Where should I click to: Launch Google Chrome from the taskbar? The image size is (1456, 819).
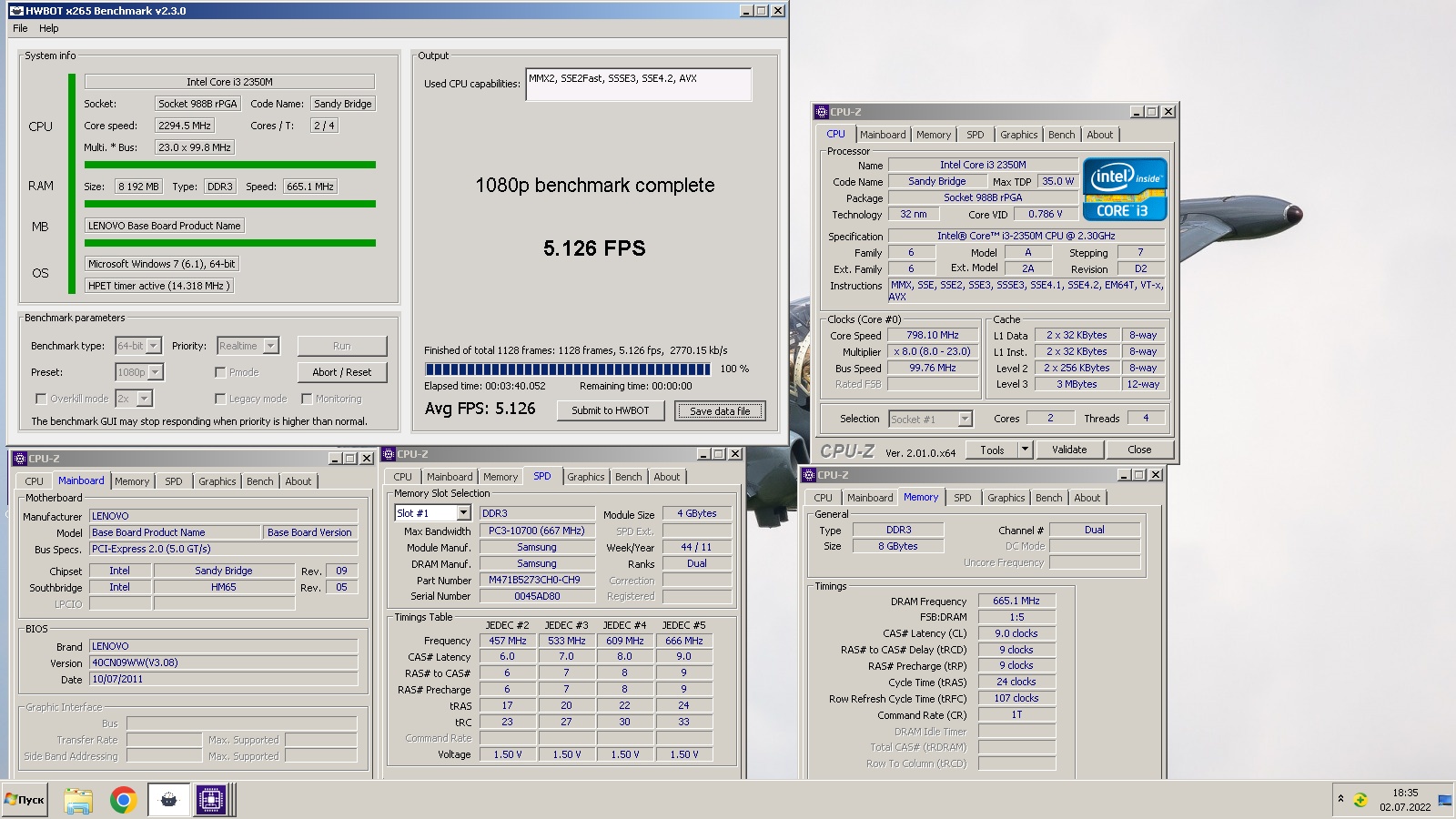(x=123, y=800)
